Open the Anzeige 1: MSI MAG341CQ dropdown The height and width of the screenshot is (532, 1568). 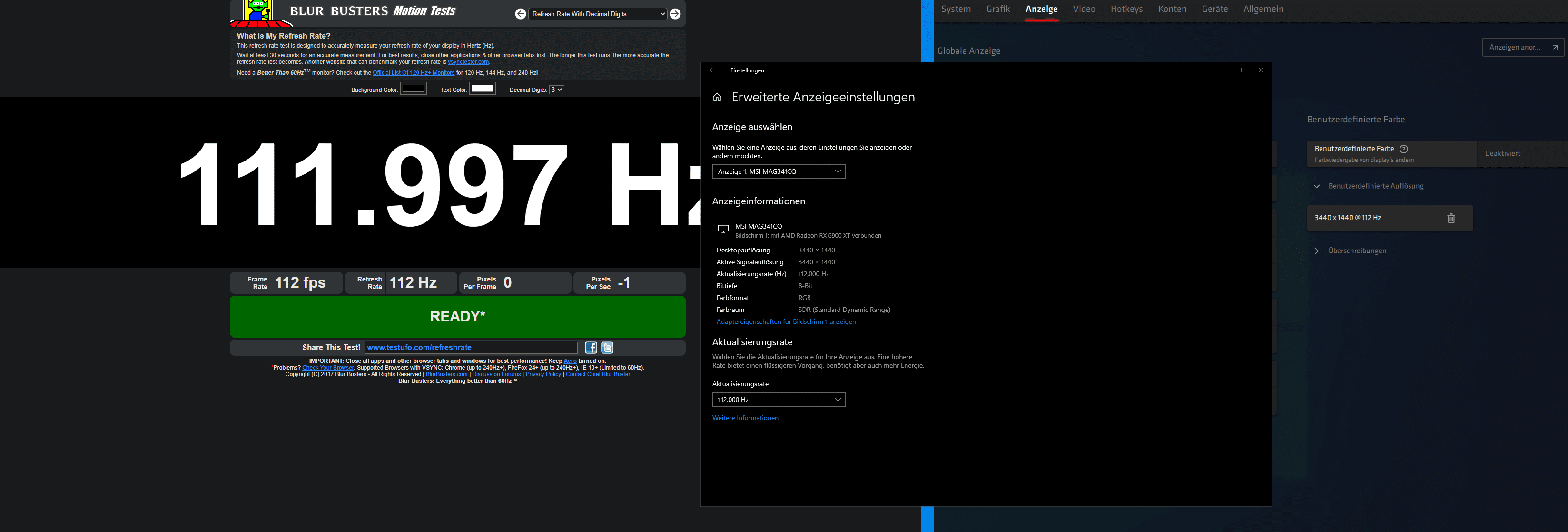coord(778,172)
